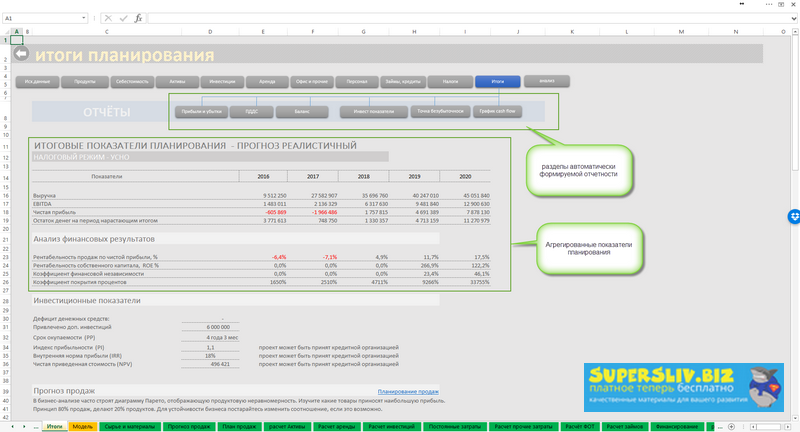Viewport: 800px width, 432px height.
Task: Click the Select All corner of the grid
Action: point(5,31)
